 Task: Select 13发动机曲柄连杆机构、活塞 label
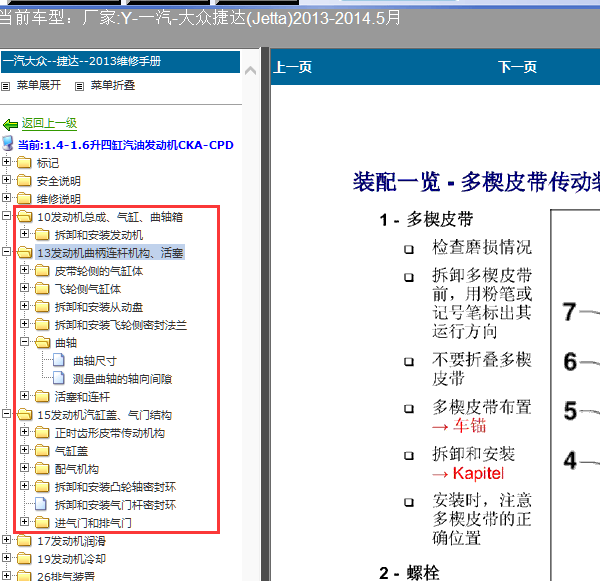pyautogui.click(x=110, y=253)
